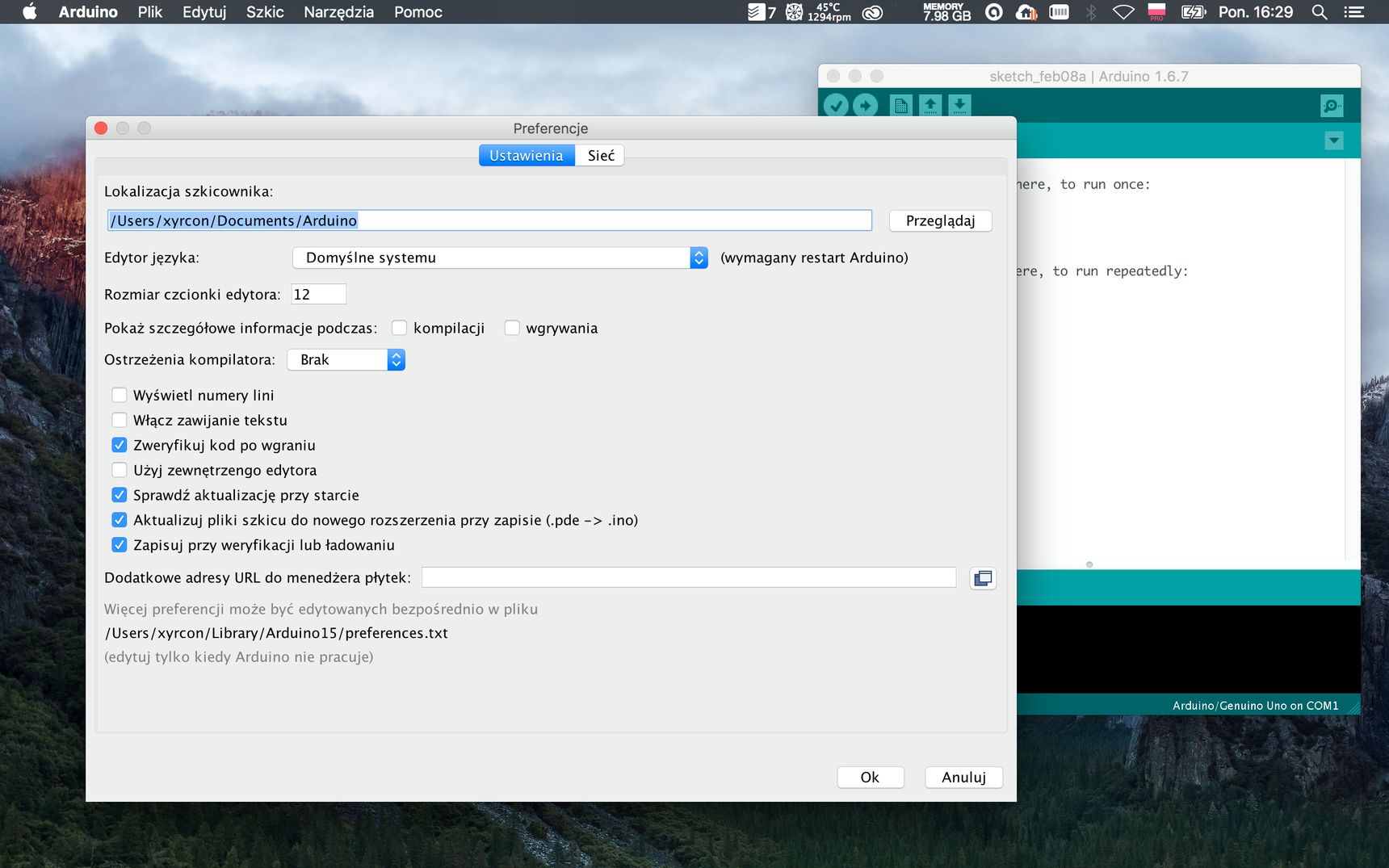Viewport: 1389px width, 868px height.
Task: Check 'Użyj zewnętrzengo edytora' option
Action: (119, 470)
